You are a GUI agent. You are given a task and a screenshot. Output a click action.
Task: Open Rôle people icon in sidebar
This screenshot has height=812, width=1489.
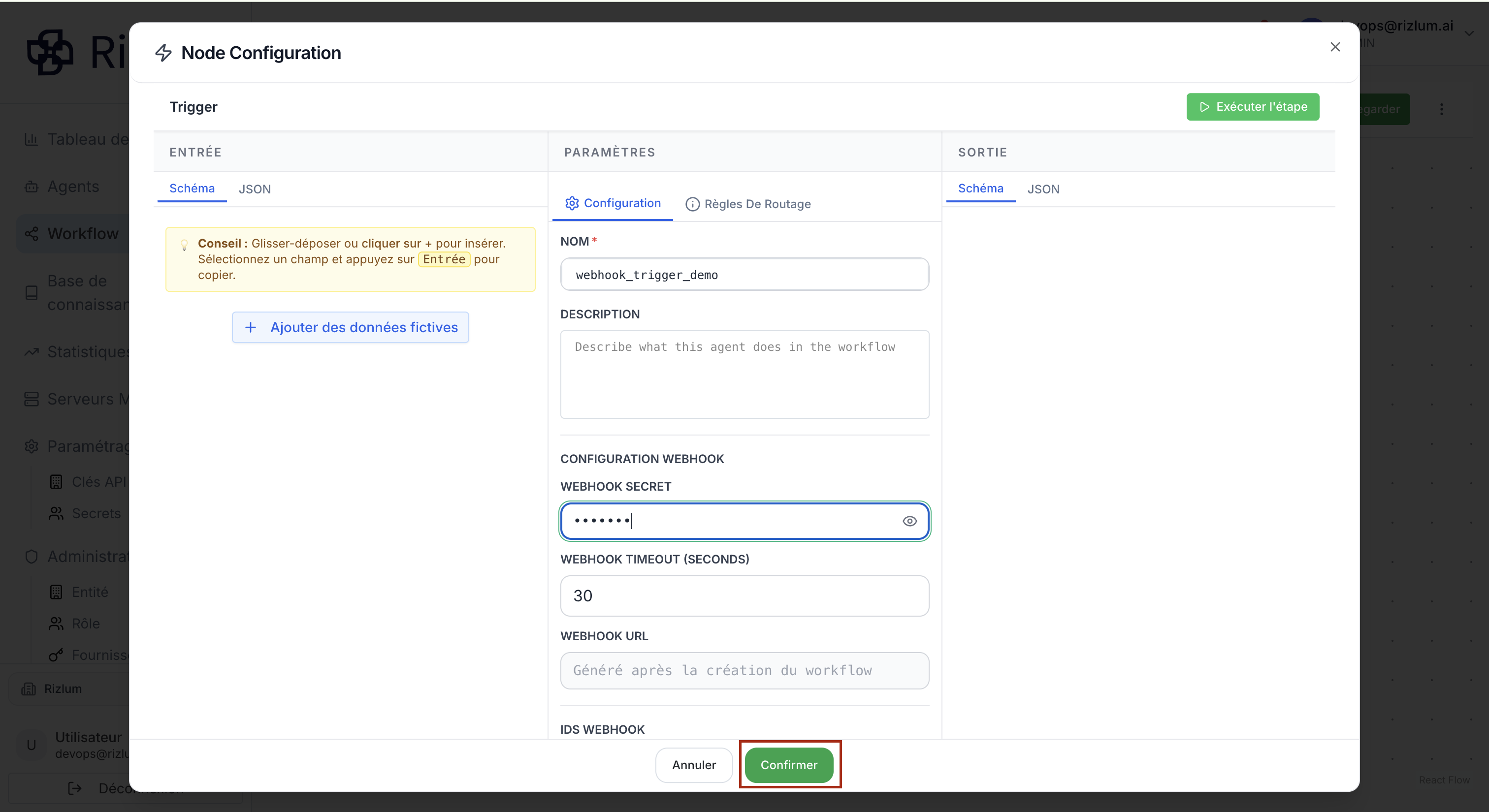point(56,624)
